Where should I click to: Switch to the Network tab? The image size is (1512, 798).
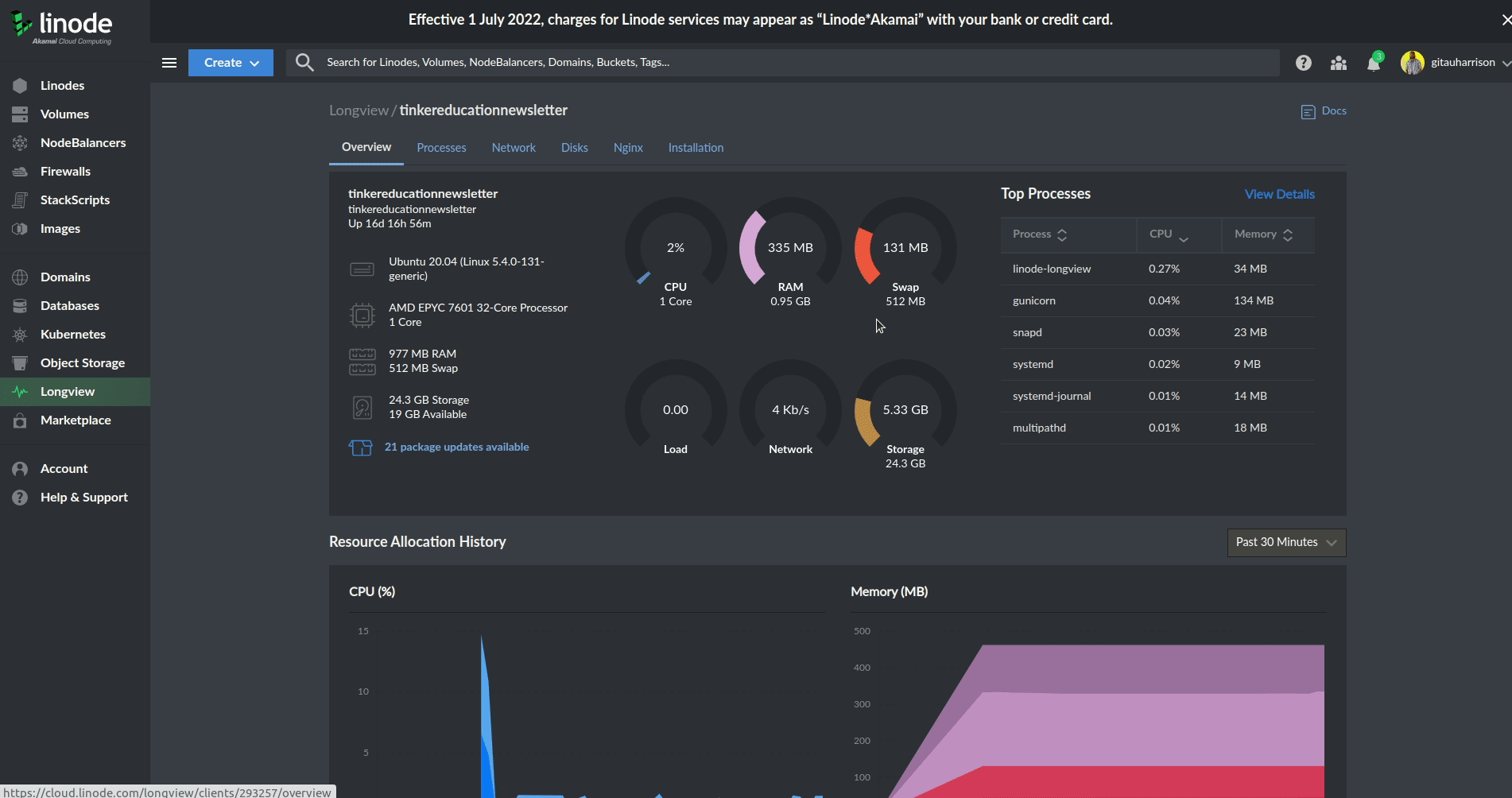tap(514, 148)
